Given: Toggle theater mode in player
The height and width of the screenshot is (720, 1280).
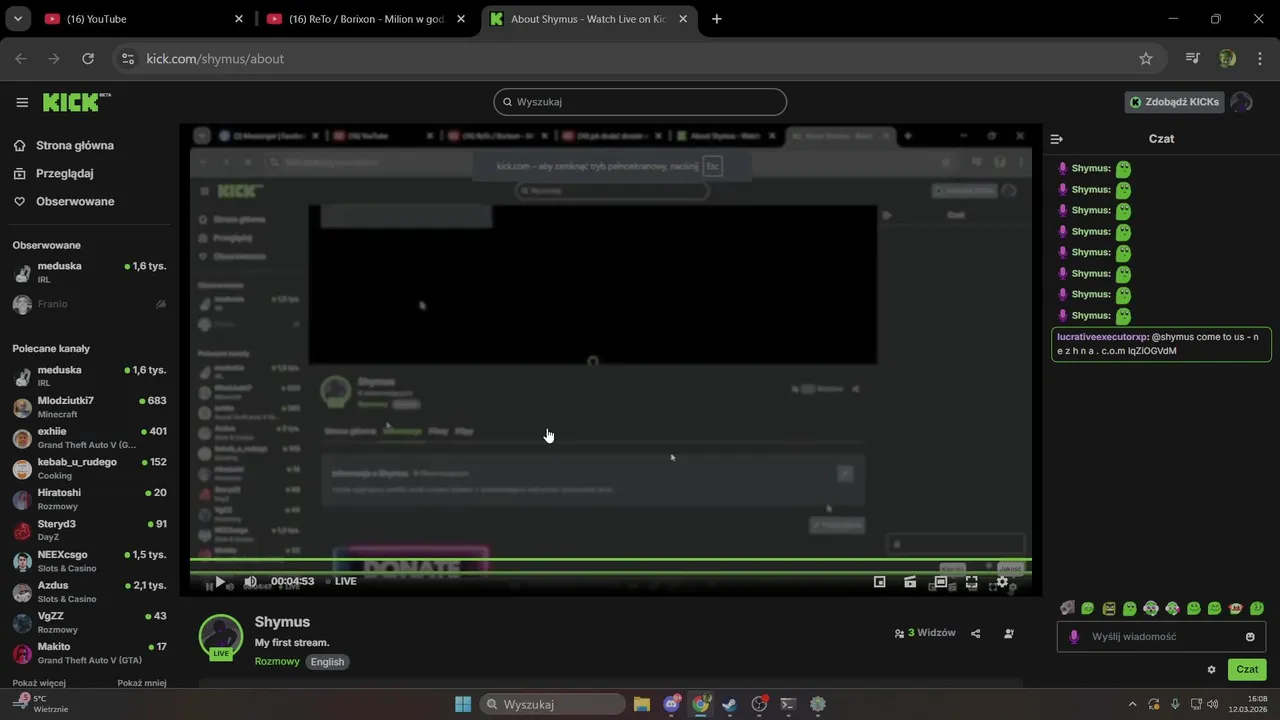Looking at the screenshot, I should 941,581.
